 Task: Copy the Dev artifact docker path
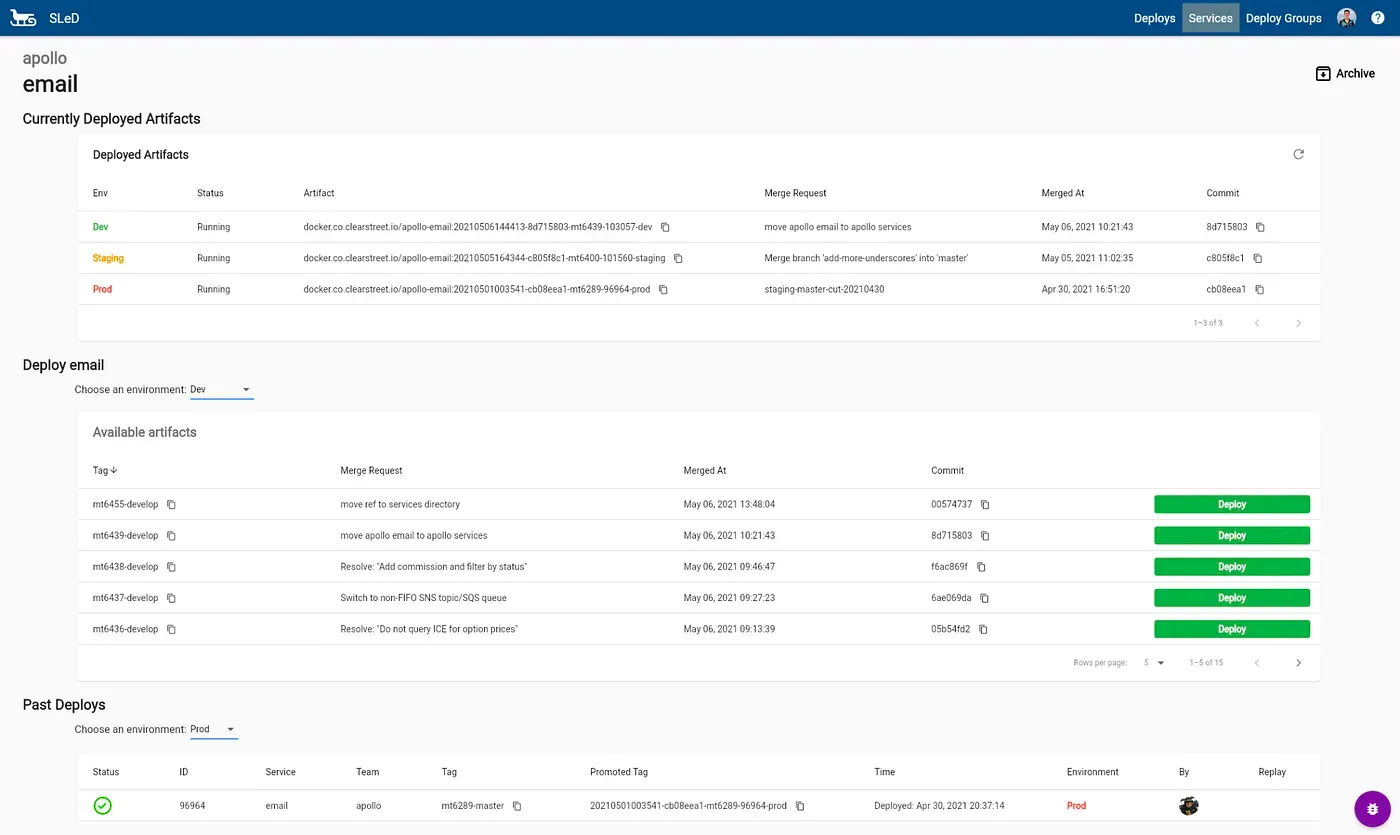coord(665,227)
